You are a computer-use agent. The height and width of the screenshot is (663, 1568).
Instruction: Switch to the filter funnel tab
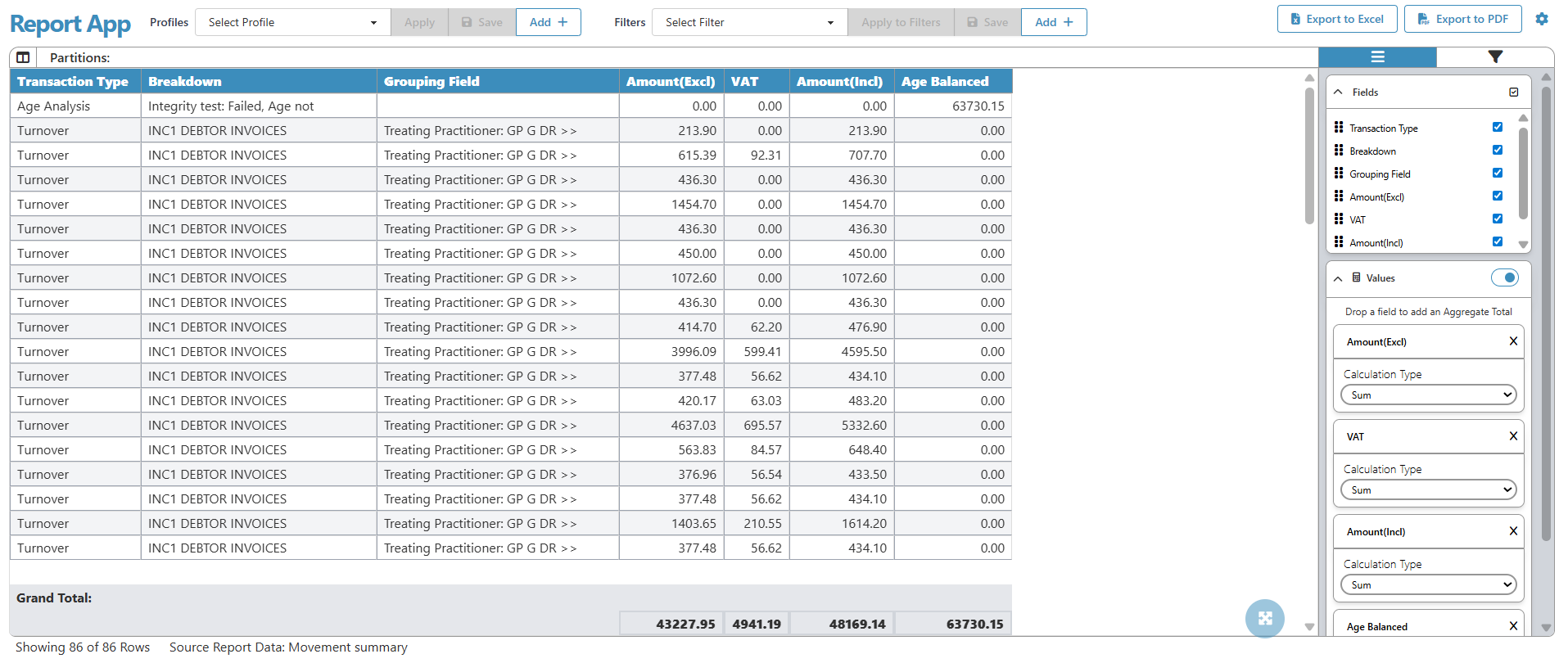1495,56
